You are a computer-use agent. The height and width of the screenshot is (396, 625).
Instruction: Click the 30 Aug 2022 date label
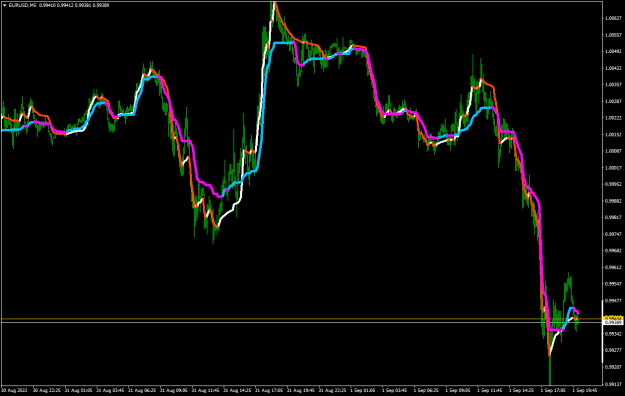point(14,390)
